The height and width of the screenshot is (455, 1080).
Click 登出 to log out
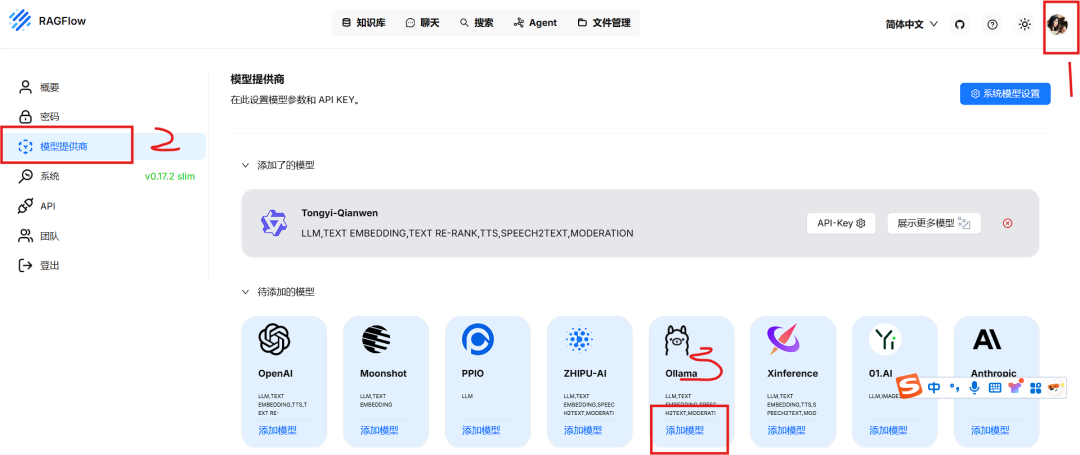[103, 265]
